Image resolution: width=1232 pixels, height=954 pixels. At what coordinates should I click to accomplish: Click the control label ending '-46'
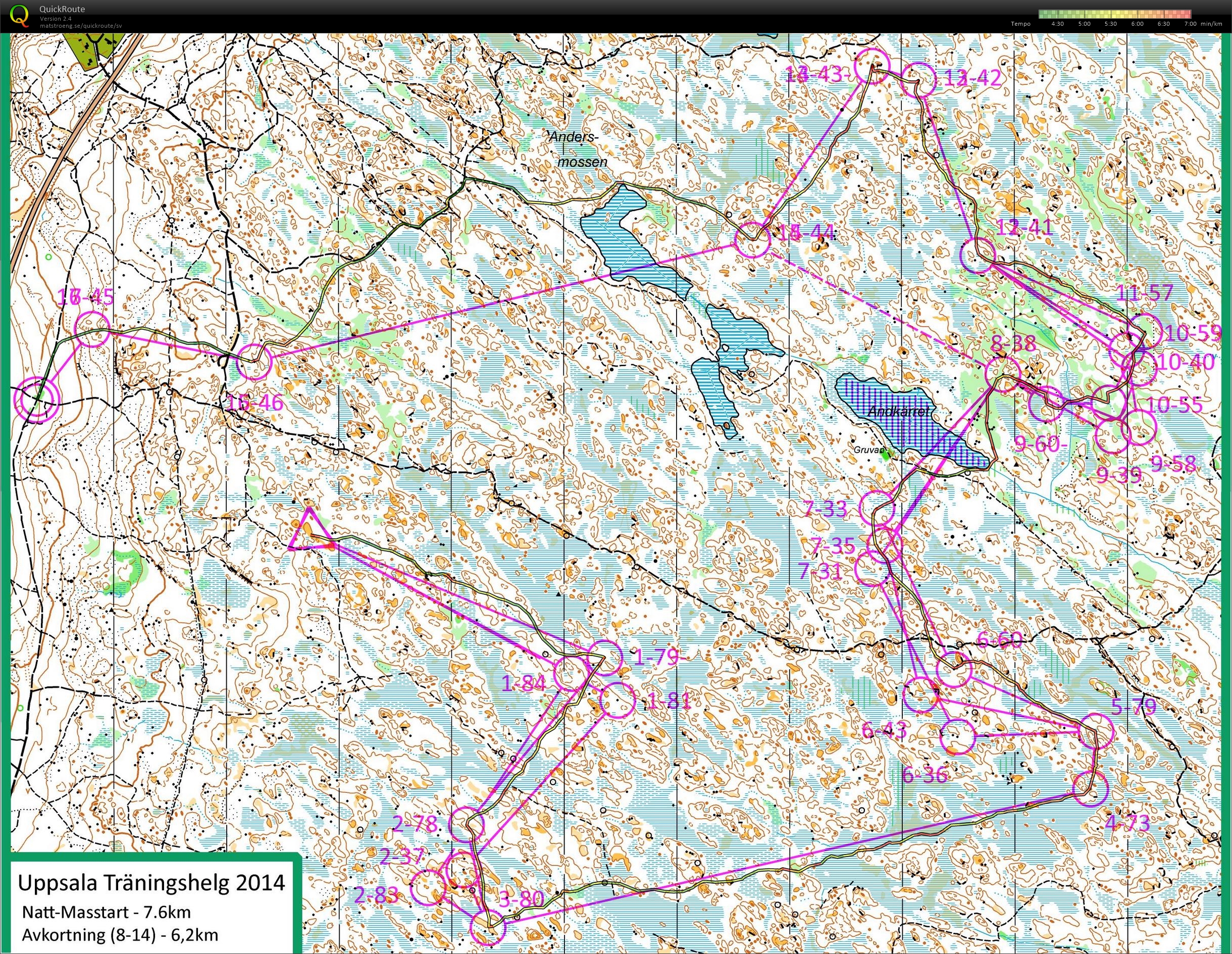255,403
